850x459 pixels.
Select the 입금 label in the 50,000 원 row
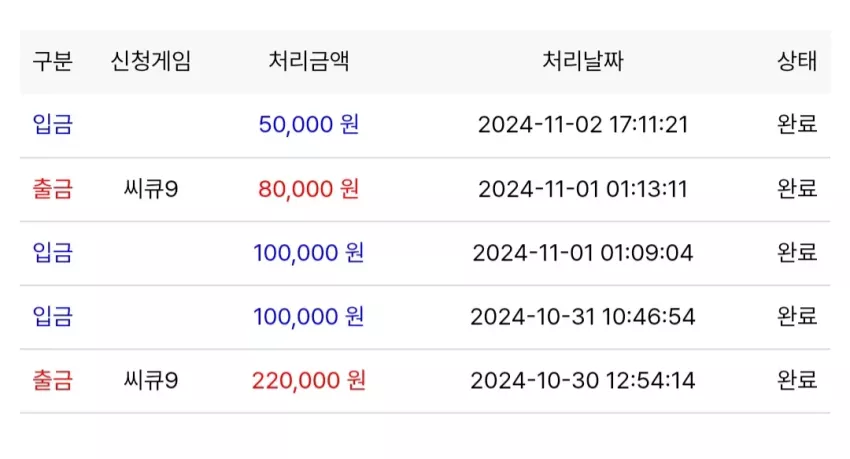pos(53,125)
